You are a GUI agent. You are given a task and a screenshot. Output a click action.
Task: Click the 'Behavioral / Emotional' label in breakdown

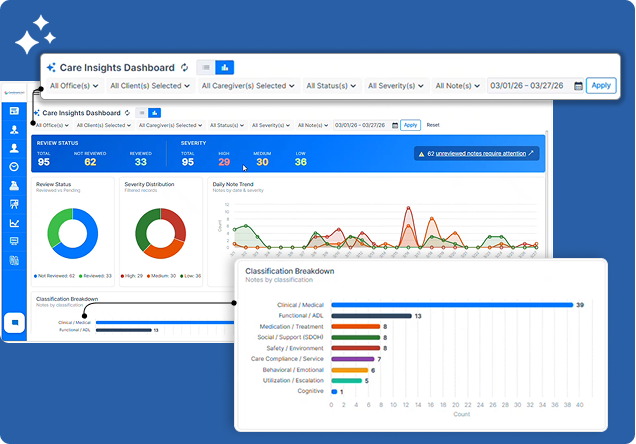pyautogui.click(x=293, y=370)
